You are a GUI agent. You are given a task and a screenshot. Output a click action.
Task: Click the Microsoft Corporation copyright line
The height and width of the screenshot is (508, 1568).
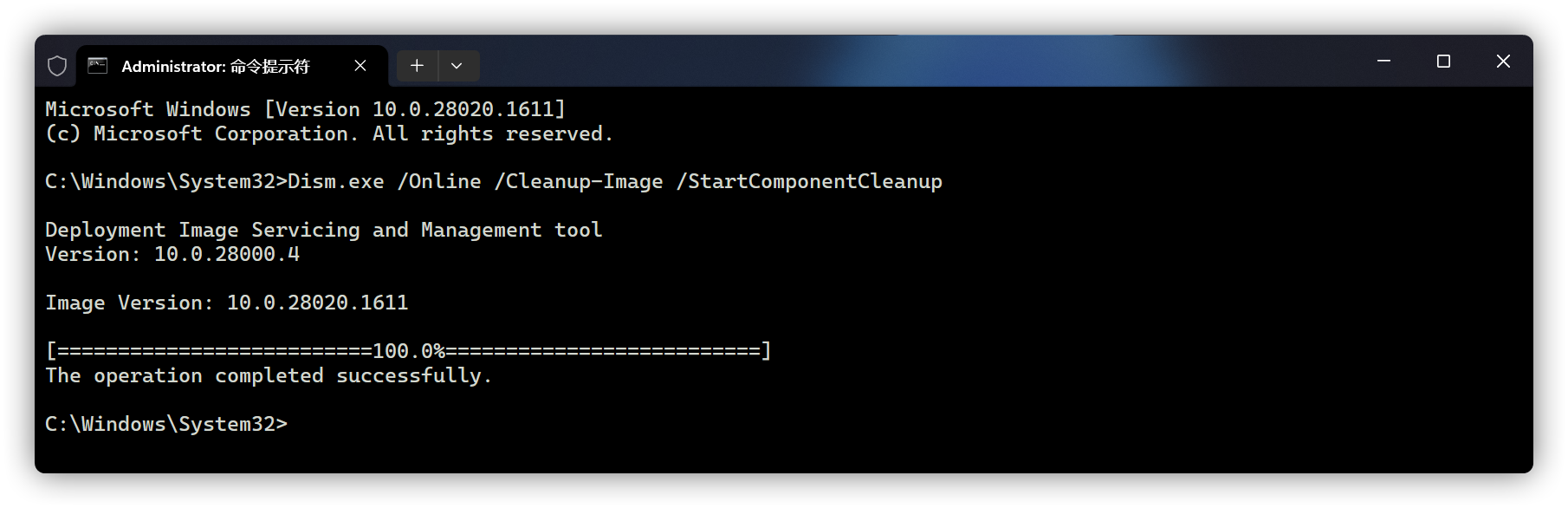(x=329, y=134)
